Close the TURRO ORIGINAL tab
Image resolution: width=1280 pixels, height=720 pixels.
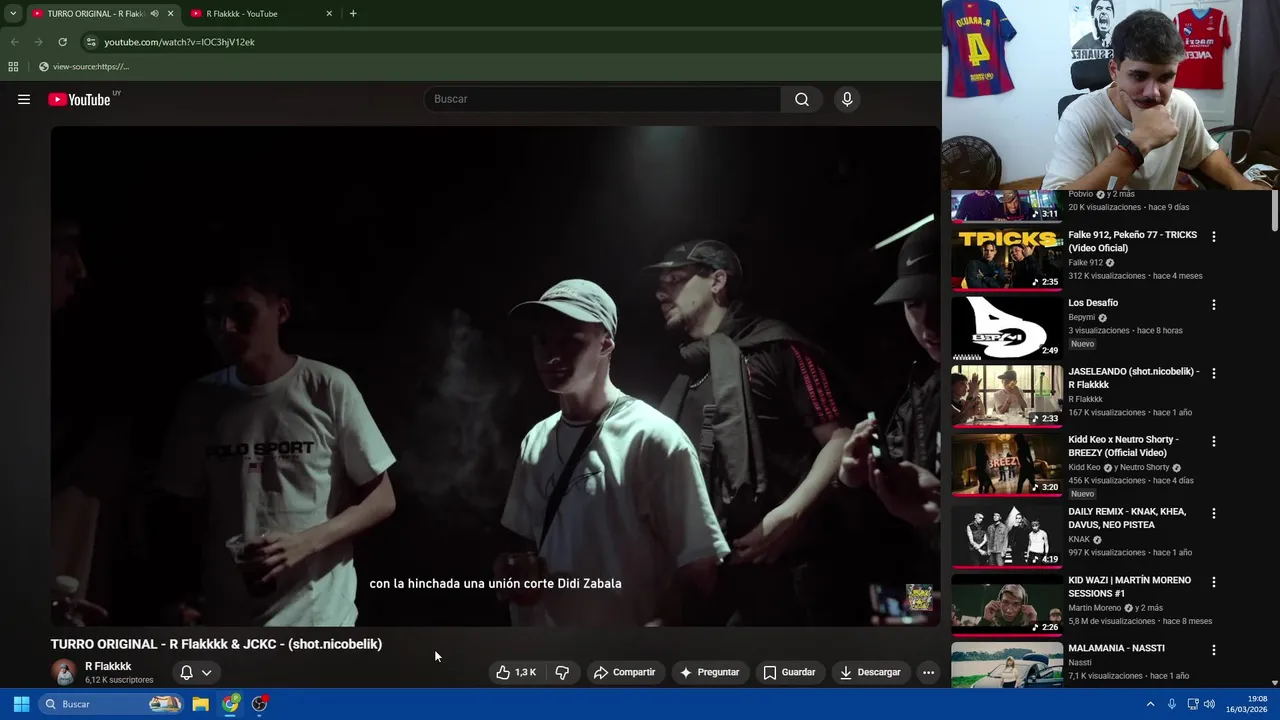[170, 13]
